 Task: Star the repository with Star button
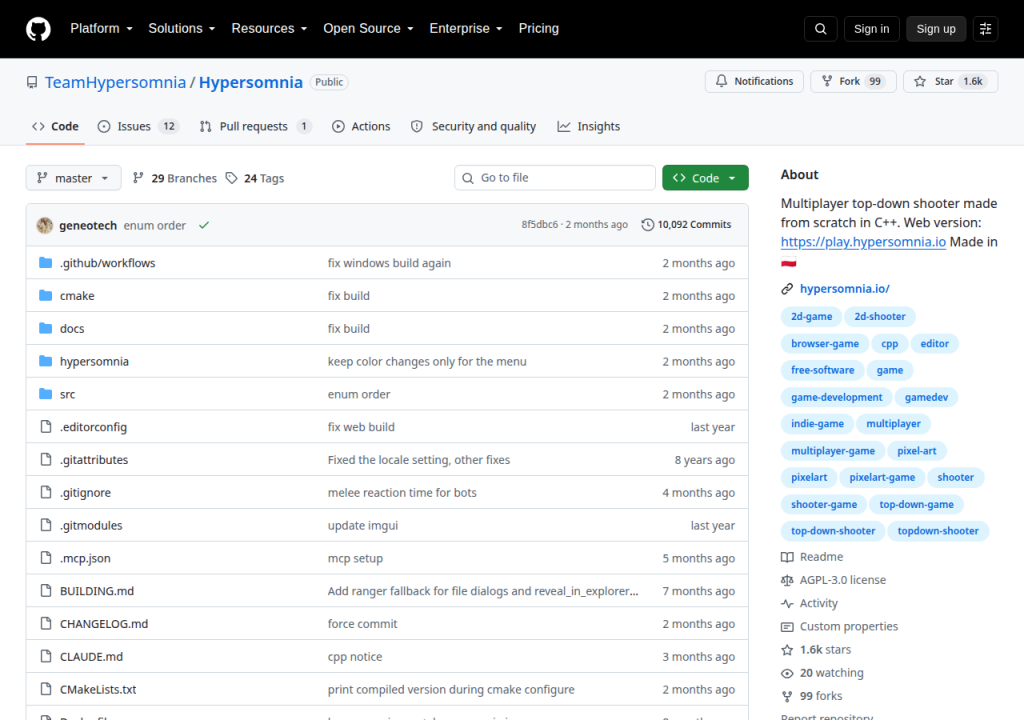coord(951,82)
